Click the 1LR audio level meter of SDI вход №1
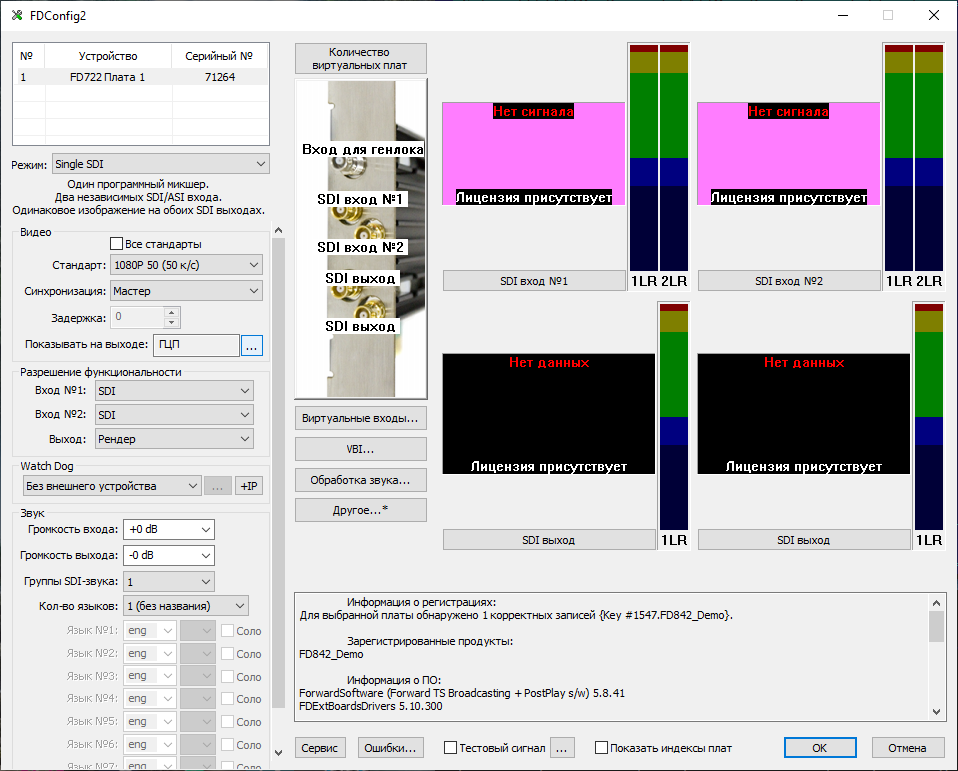Screen dimensions: 958x771 [643, 160]
